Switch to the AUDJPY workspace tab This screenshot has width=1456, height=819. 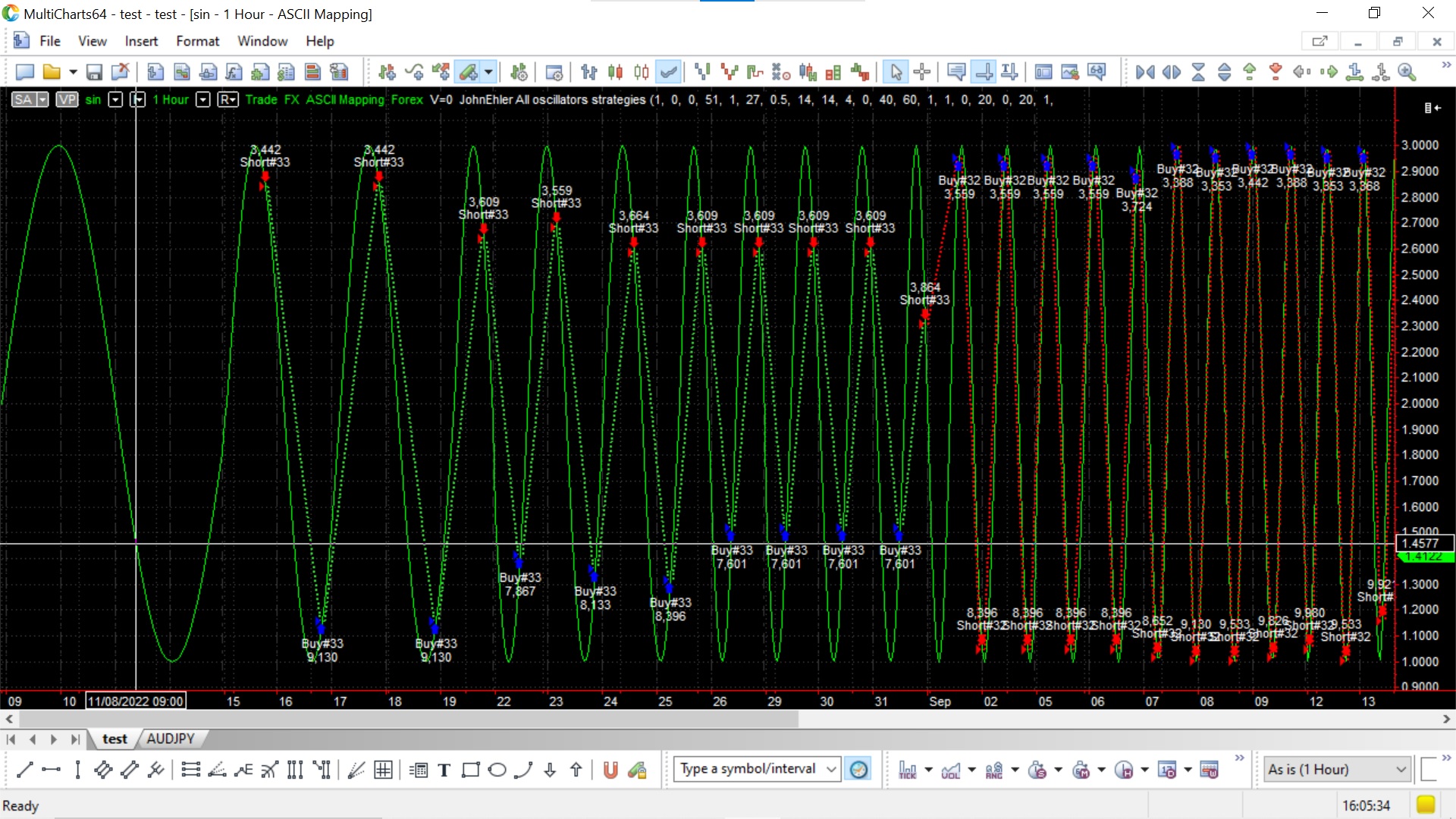pyautogui.click(x=170, y=739)
